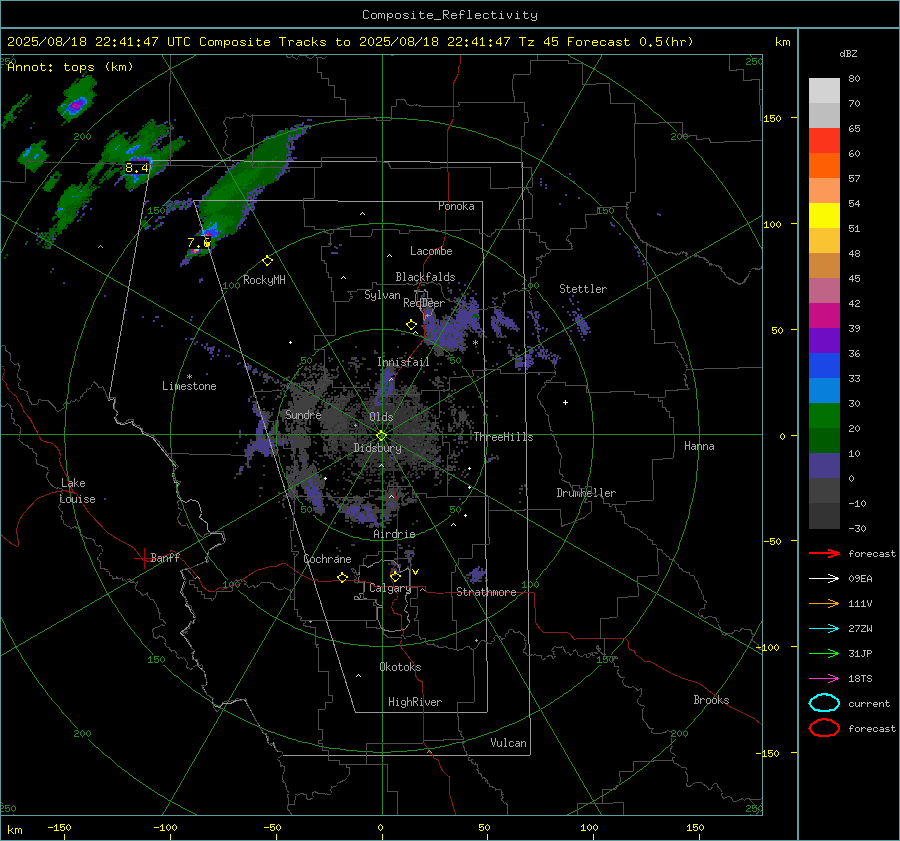Select the magenta 39–42 dBZ swatch
This screenshot has width=900, height=841.
point(824,316)
